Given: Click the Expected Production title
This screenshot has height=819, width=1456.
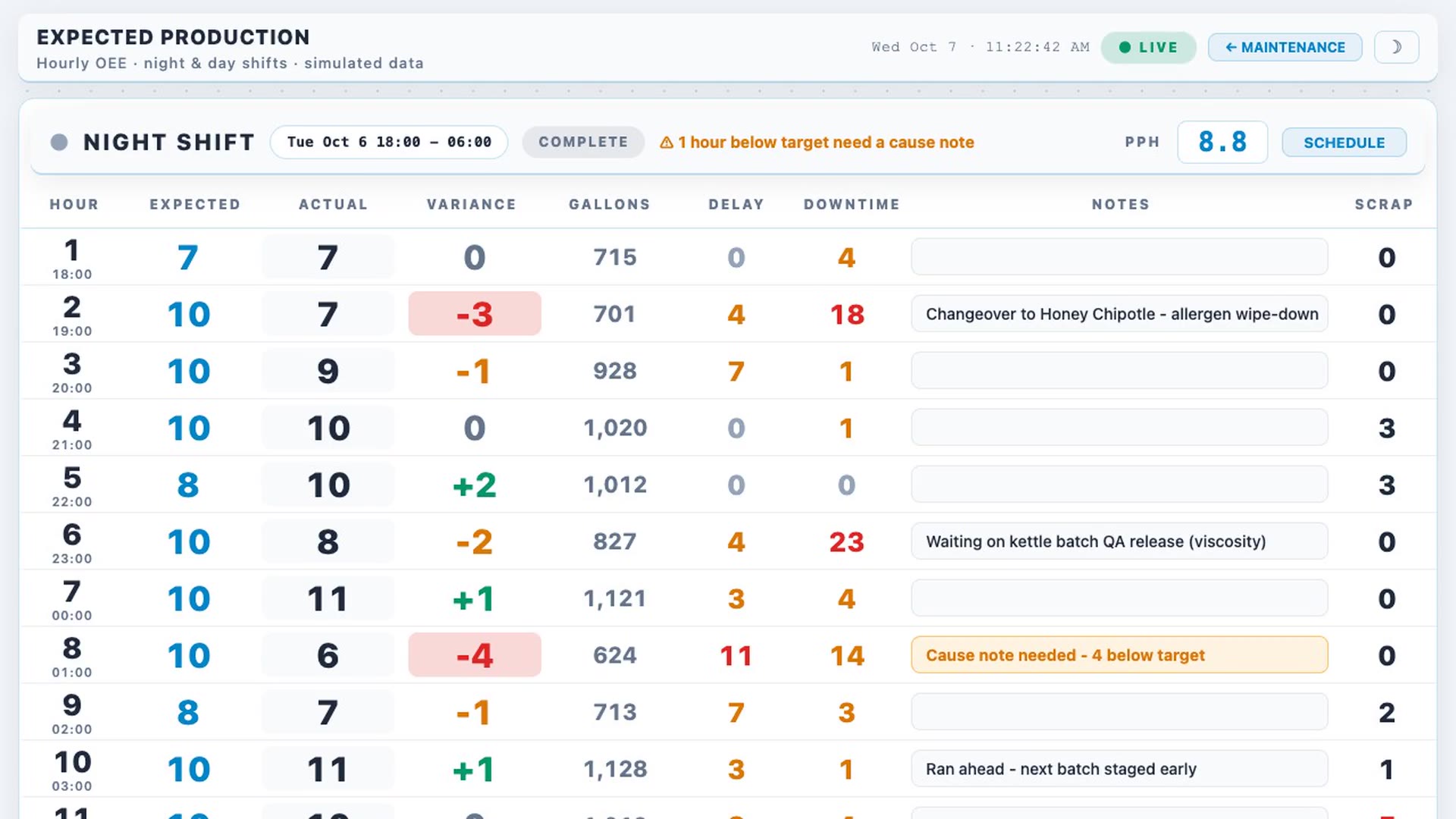Looking at the screenshot, I should (173, 37).
